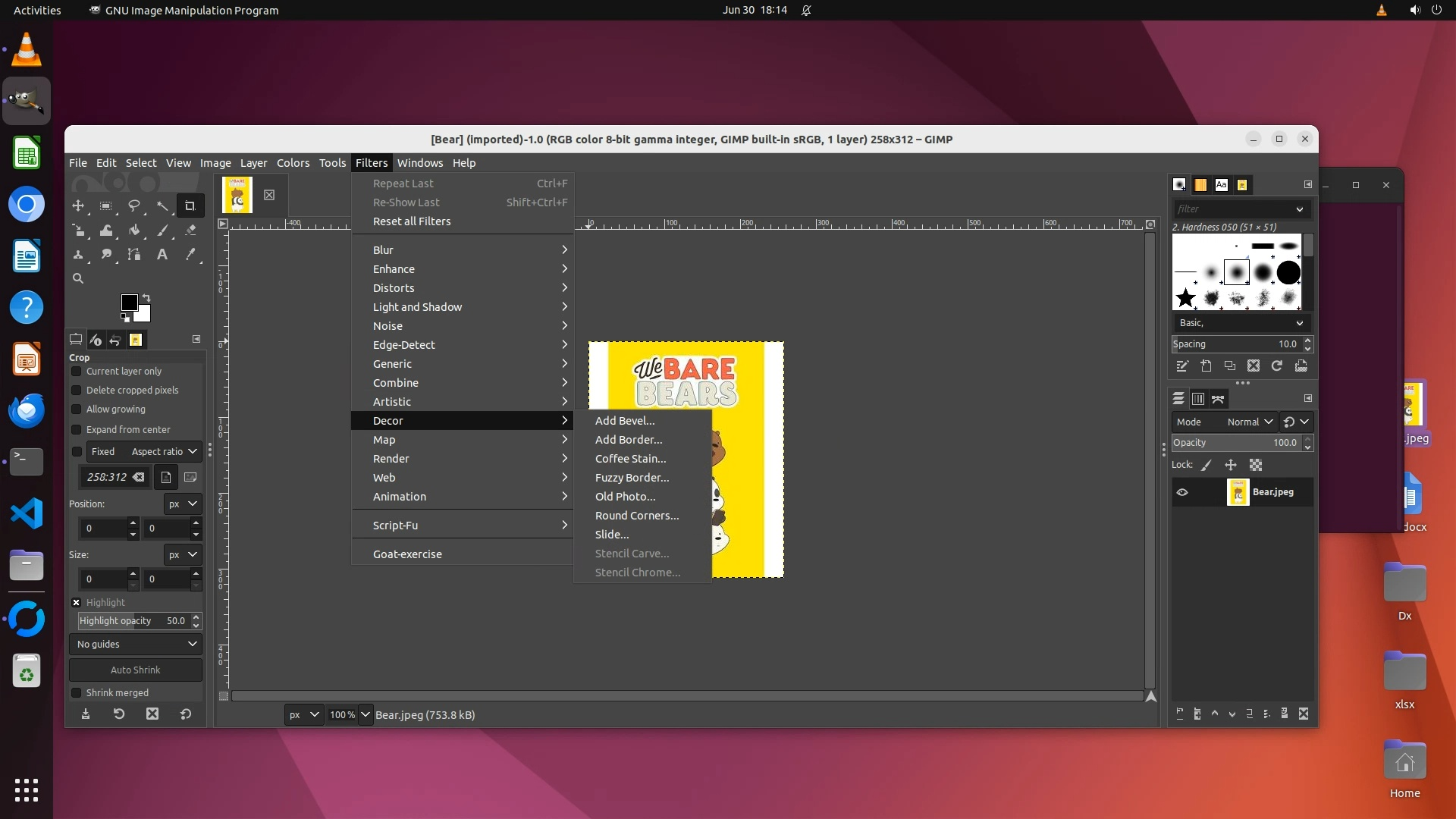
Task: Select the Color Picker eyedropper tool
Action: pos(190,255)
